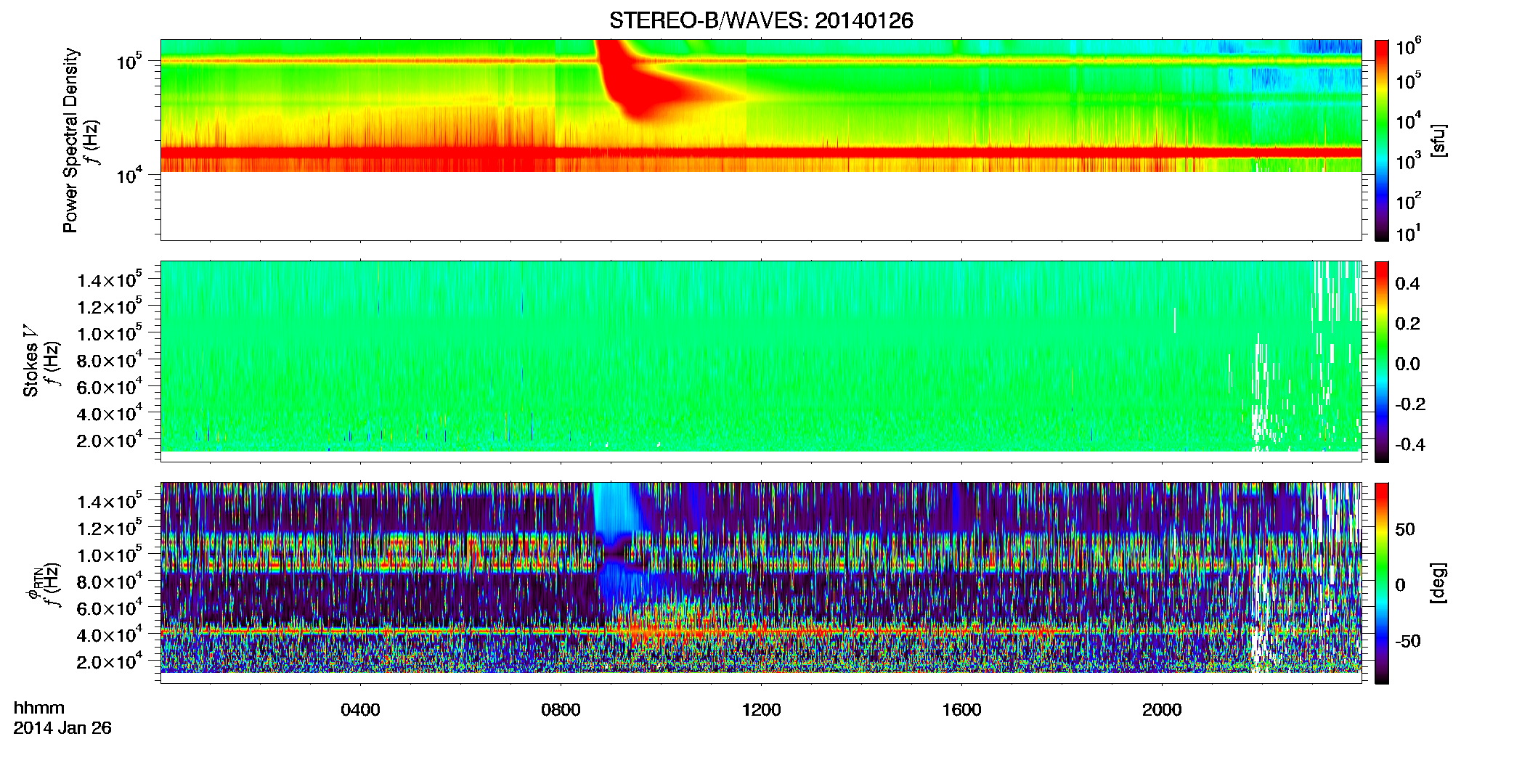Click the 1600 time tick label

point(961,710)
